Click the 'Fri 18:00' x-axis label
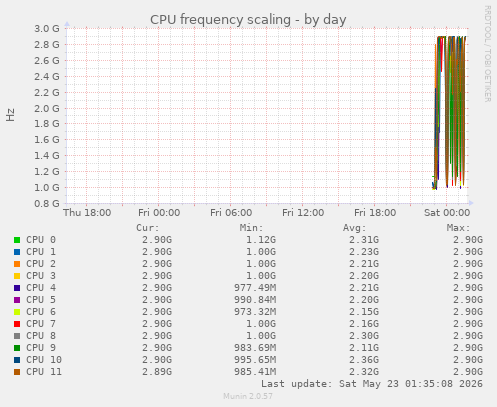497x407 pixels. point(375,213)
